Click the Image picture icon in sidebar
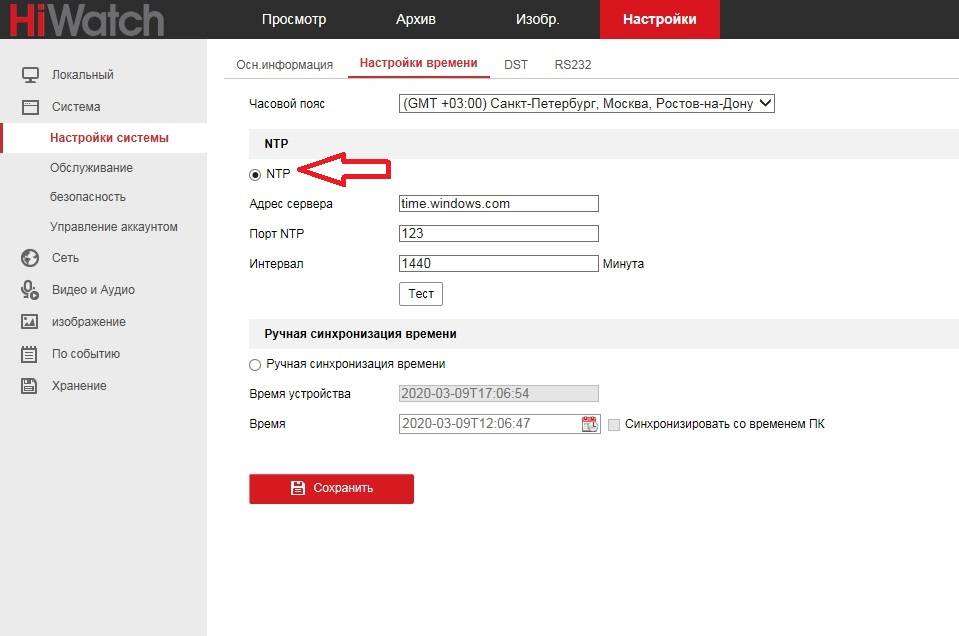Image resolution: width=959 pixels, height=636 pixels. 30,322
